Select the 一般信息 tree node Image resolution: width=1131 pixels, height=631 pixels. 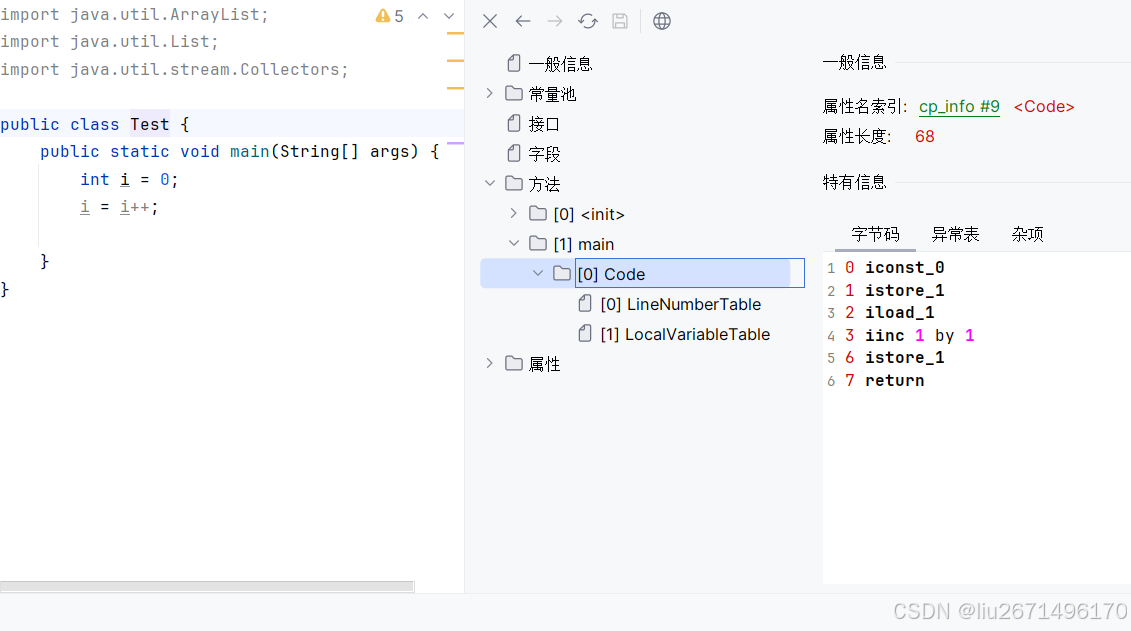pyautogui.click(x=560, y=64)
